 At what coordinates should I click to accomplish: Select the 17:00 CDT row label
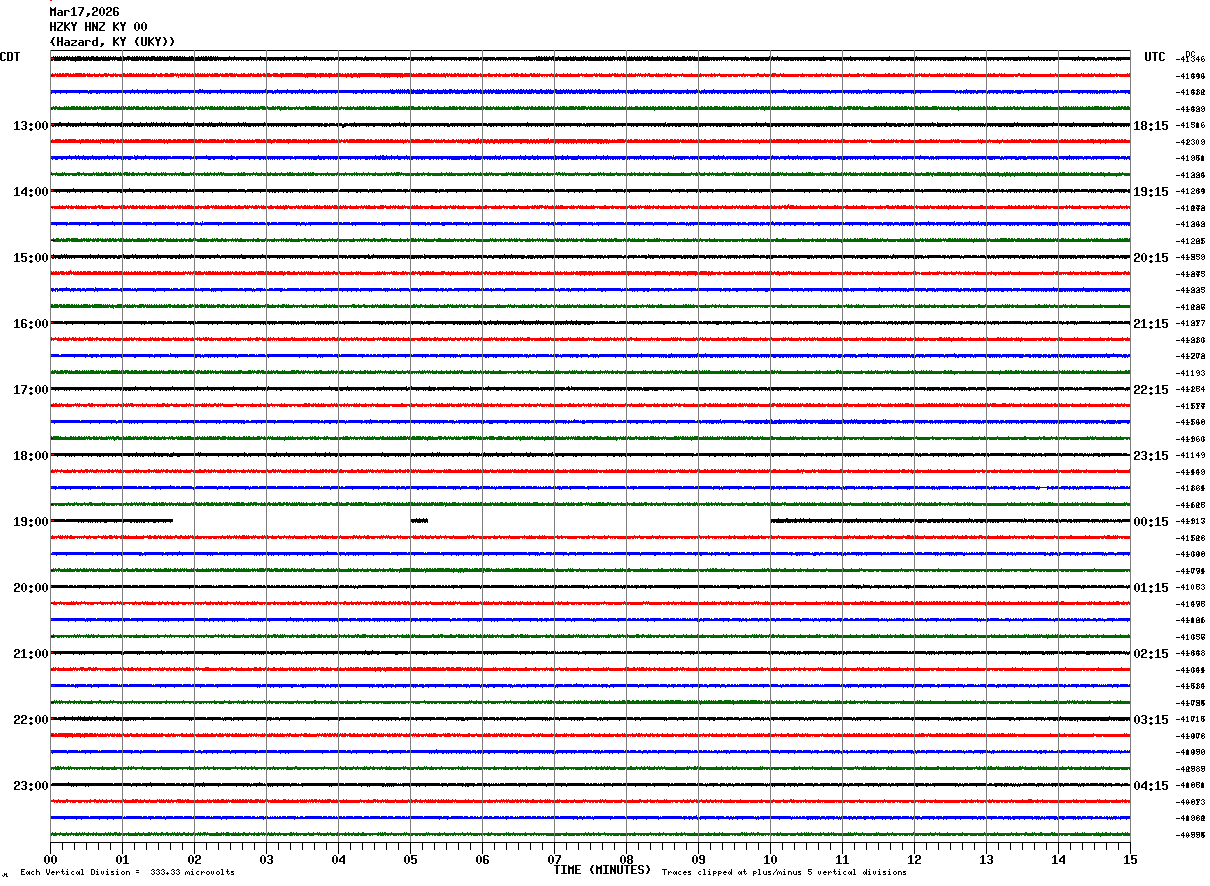coord(31,390)
